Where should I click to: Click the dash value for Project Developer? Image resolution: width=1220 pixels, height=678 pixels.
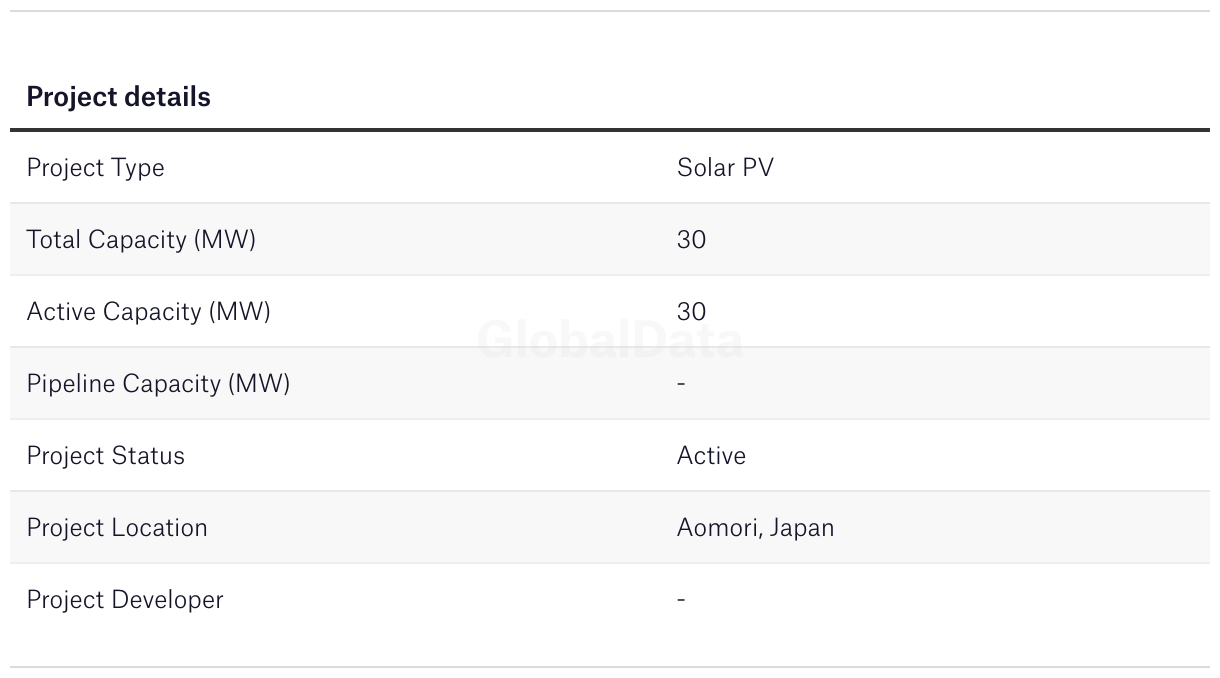pos(681,600)
